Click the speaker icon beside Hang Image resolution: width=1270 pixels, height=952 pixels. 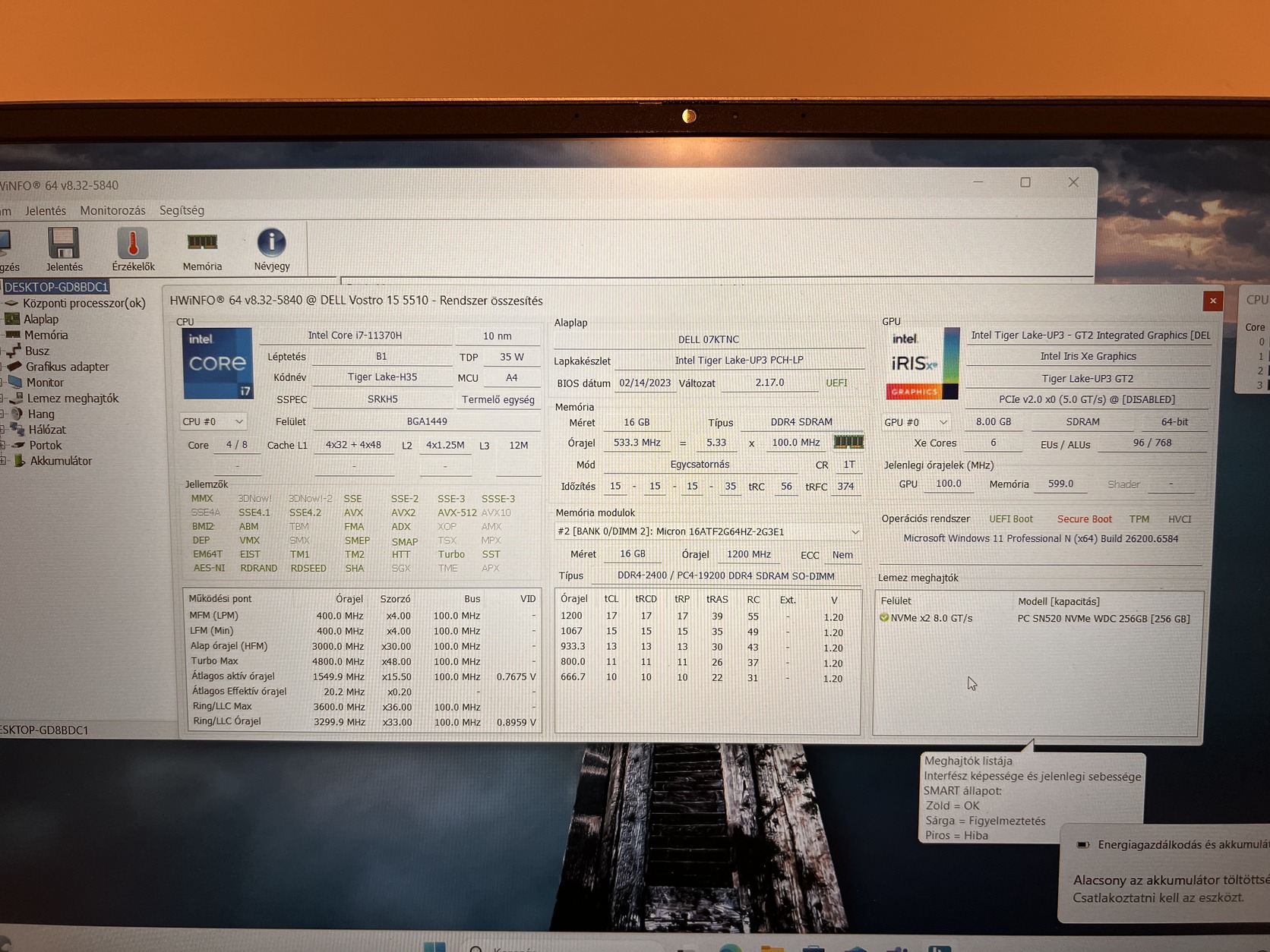[17, 414]
